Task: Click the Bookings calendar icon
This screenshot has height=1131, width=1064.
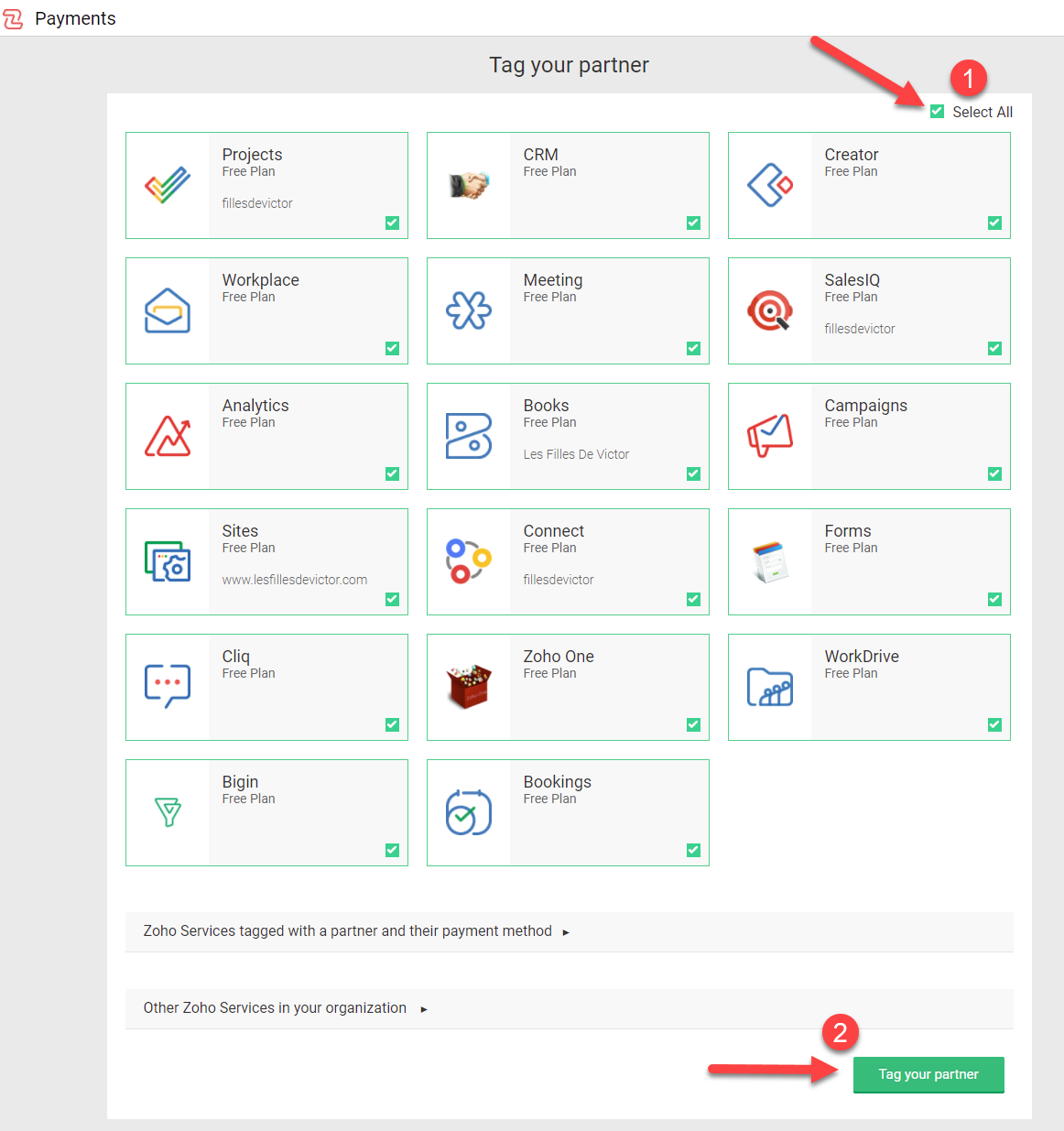Action: tap(469, 812)
